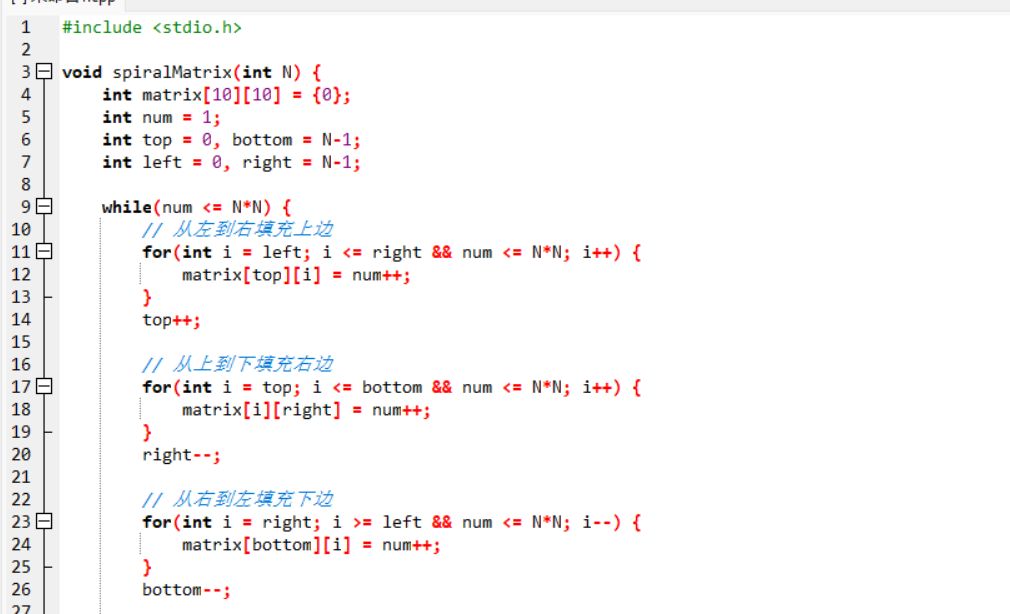Click the comment 从右到左填充下边

click(x=238, y=499)
